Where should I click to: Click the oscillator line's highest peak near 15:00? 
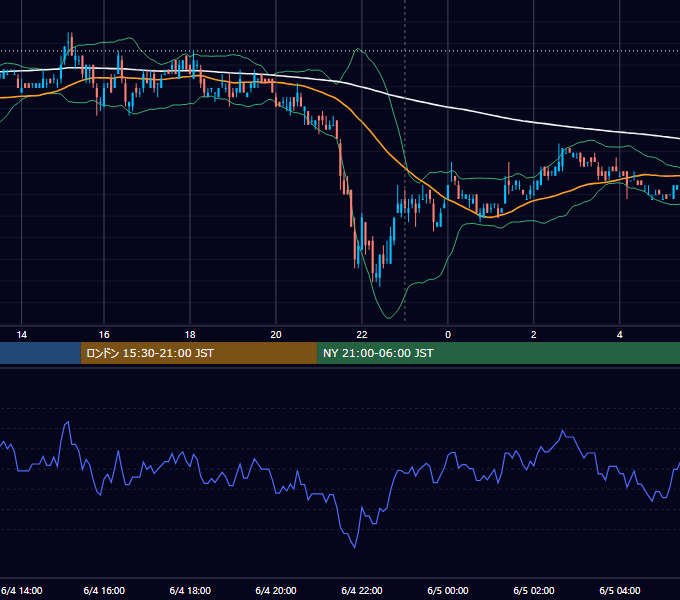click(x=67, y=422)
